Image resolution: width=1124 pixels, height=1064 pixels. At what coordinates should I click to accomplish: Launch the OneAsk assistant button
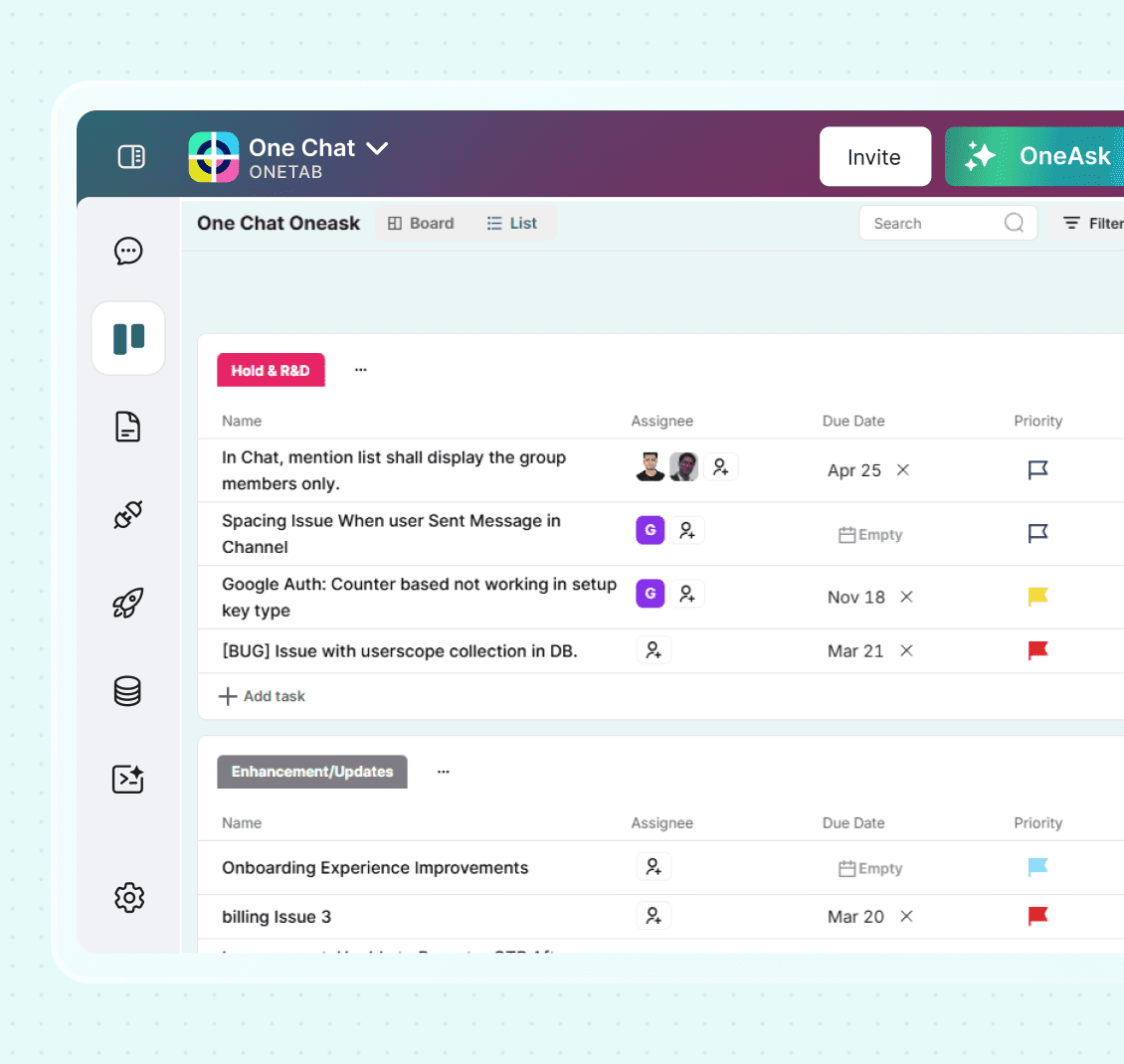click(1034, 156)
